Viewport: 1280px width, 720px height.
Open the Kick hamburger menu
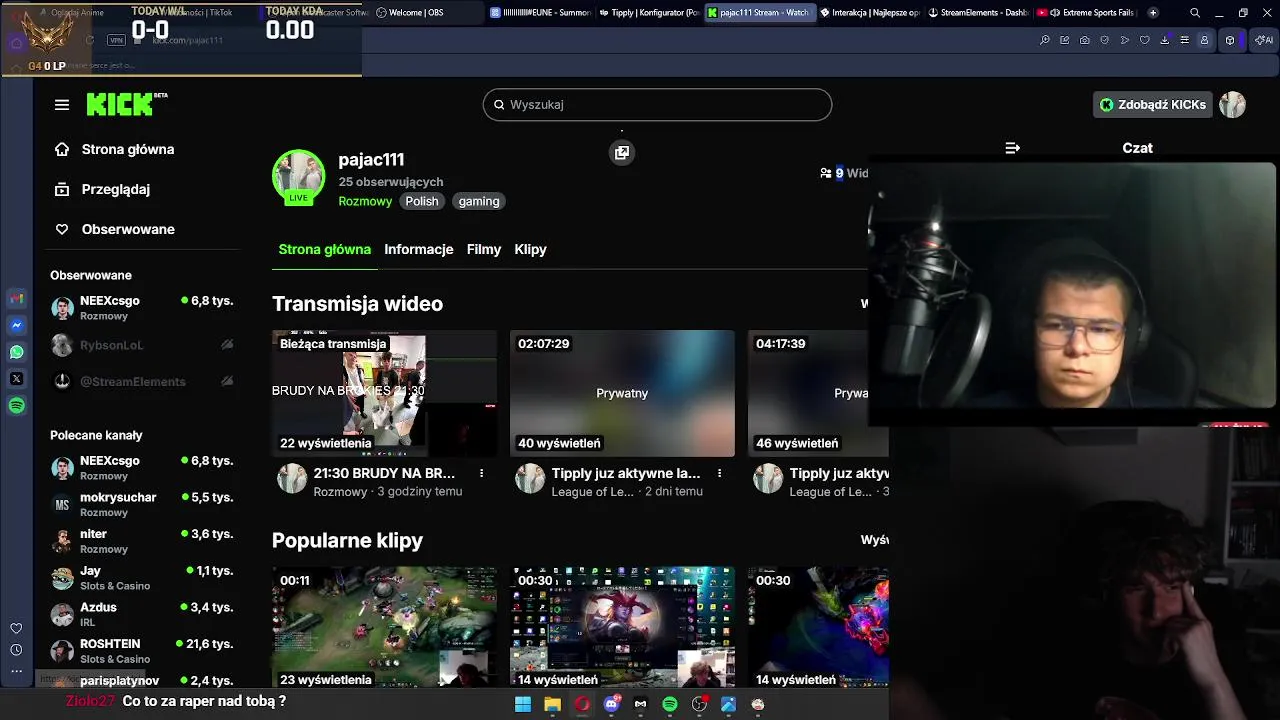click(62, 105)
